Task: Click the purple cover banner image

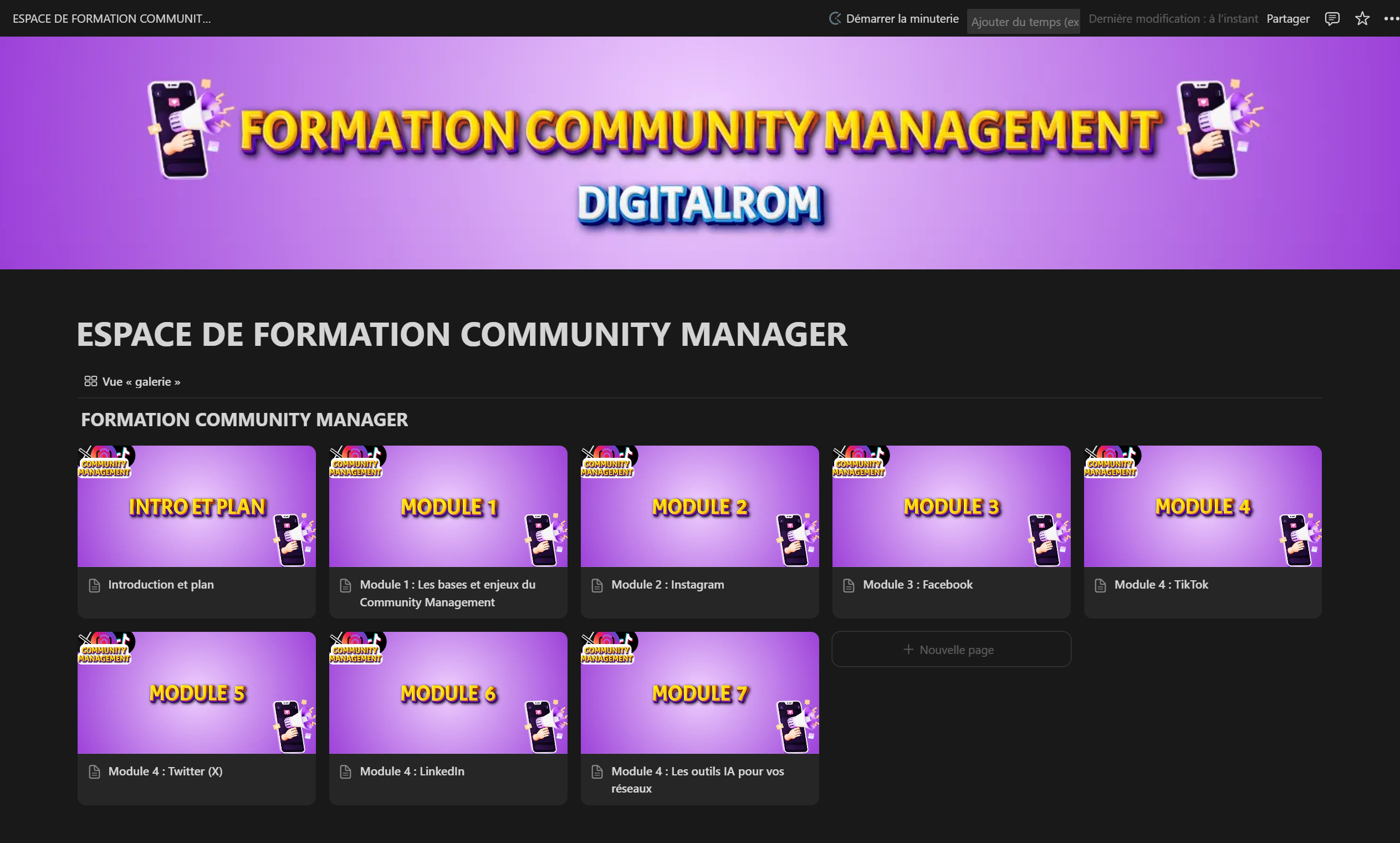Action: [699, 153]
